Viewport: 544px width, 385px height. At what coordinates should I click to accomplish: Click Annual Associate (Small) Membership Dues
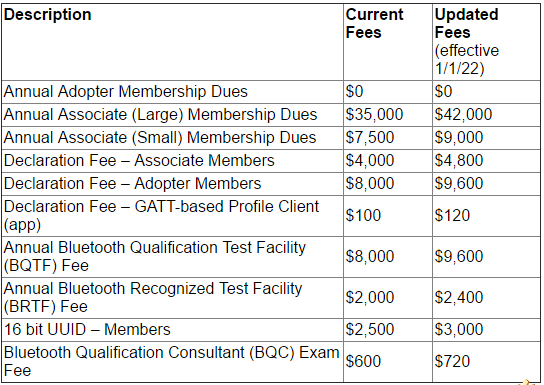[160, 137]
